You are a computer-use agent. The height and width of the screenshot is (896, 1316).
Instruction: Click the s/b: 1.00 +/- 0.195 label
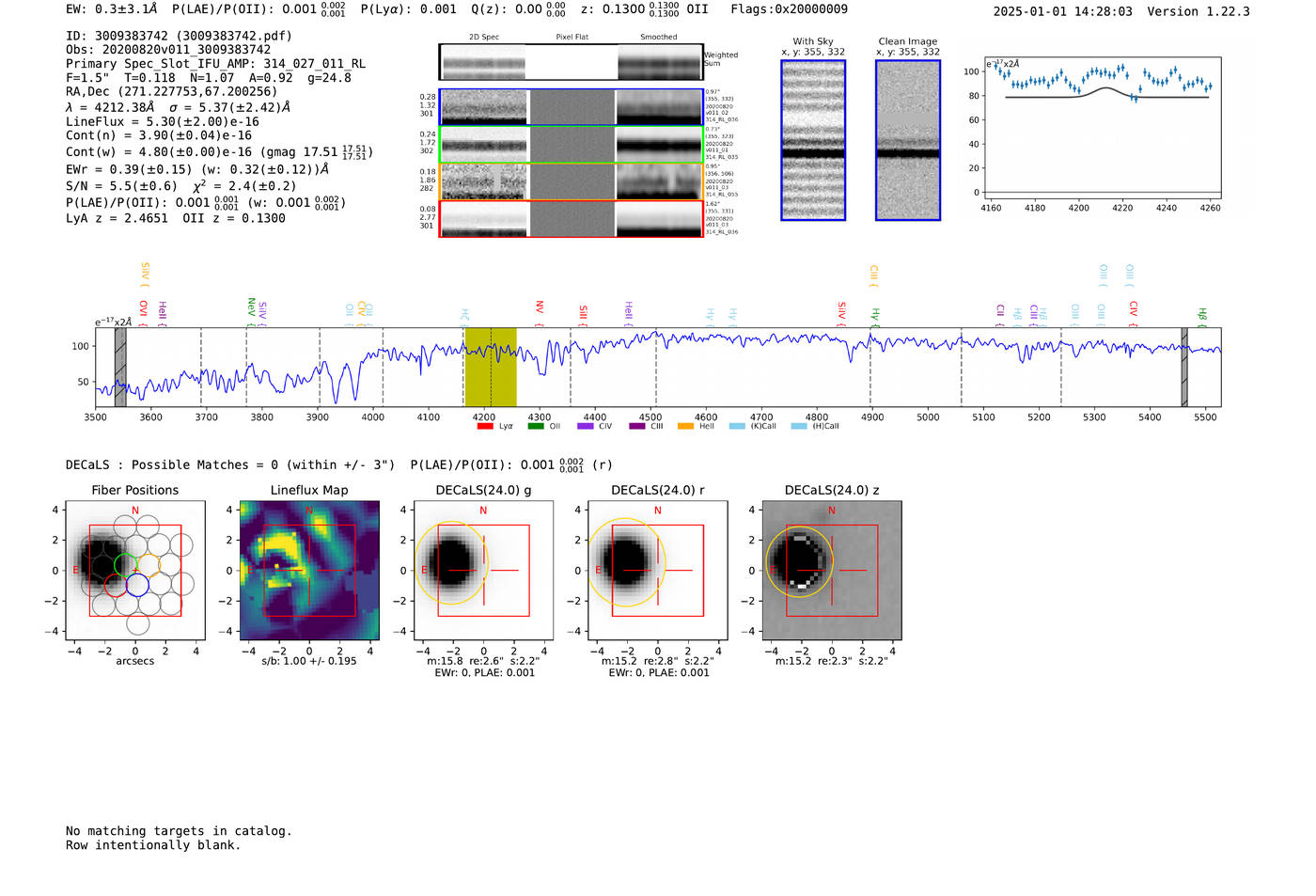click(x=309, y=661)
